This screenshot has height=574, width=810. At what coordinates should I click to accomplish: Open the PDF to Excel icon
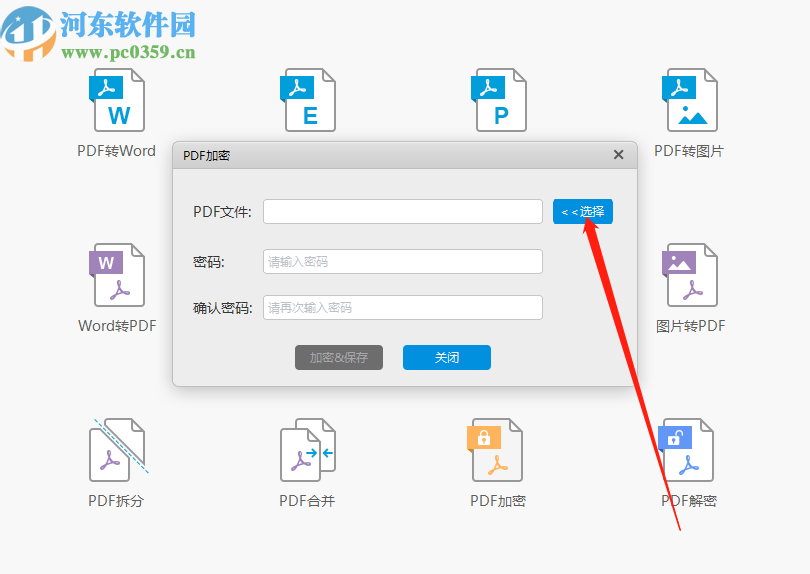coord(308,100)
